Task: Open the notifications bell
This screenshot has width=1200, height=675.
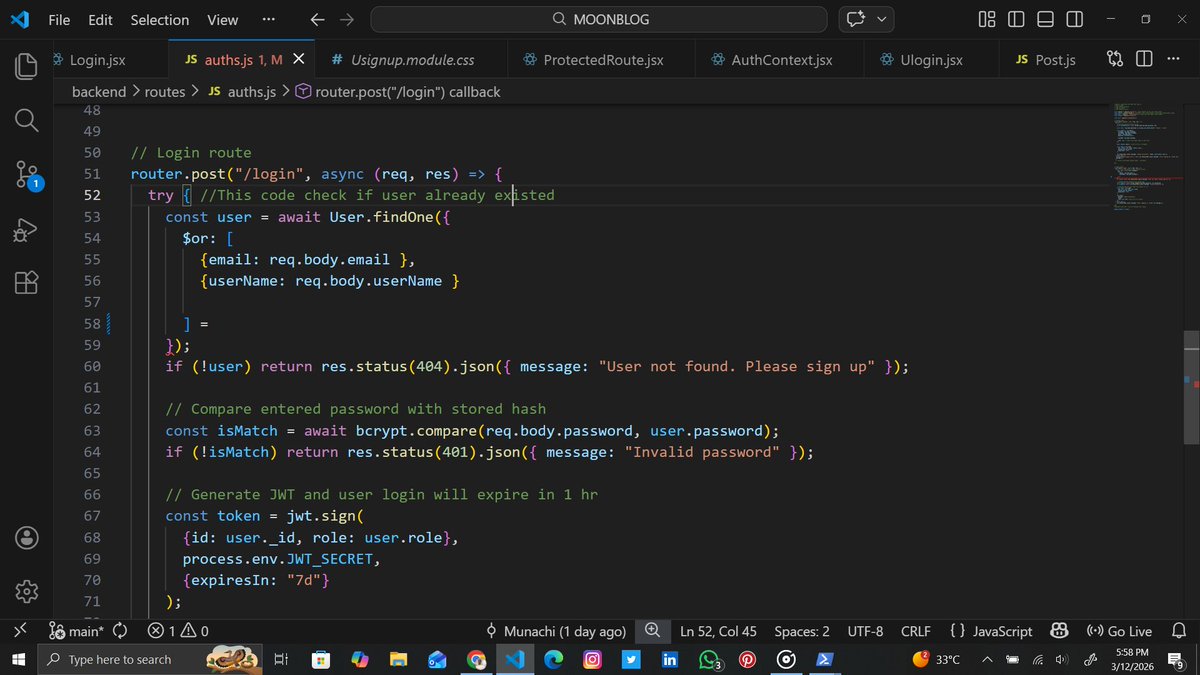Action: click(x=1179, y=631)
